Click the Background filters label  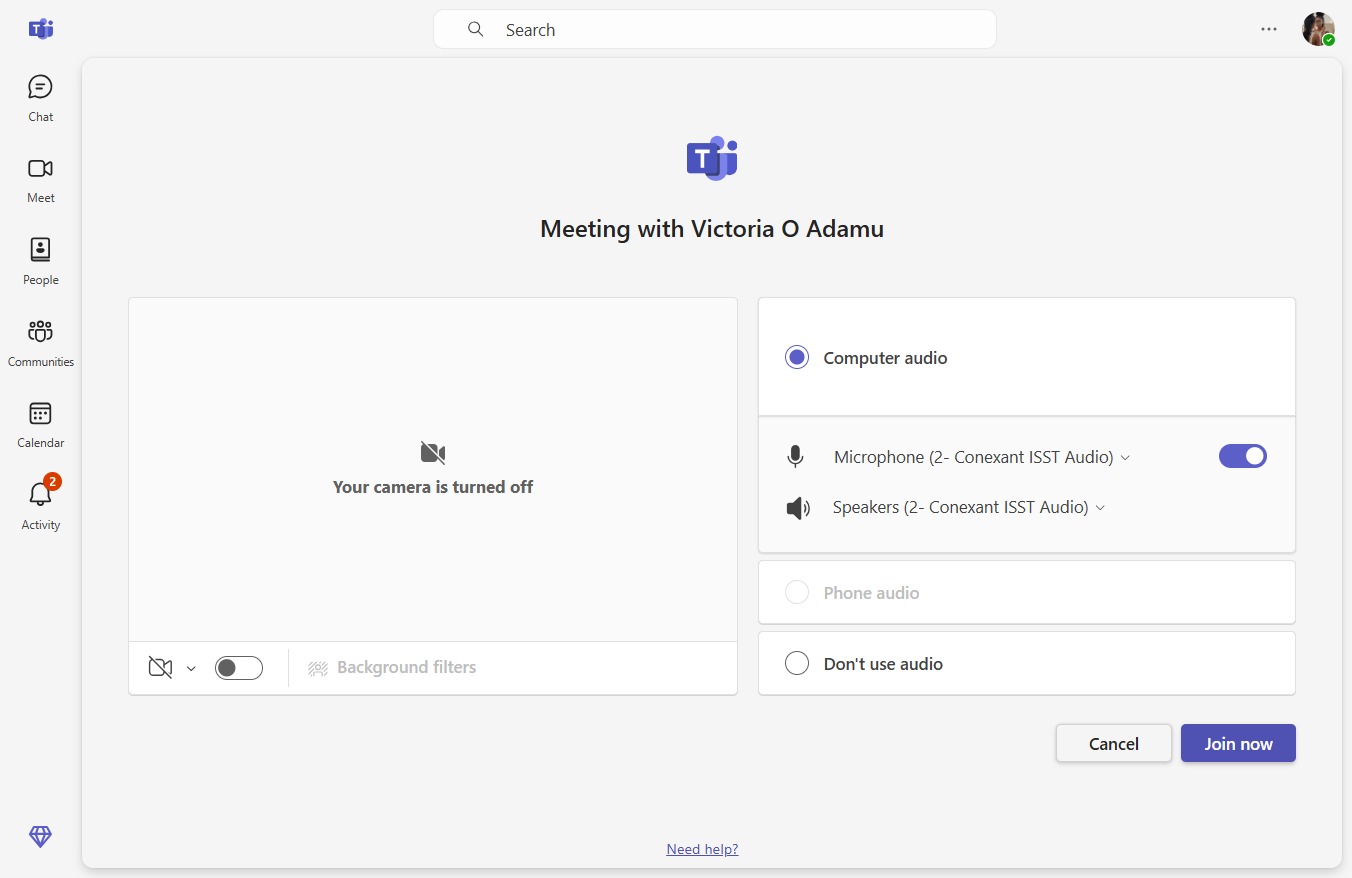406,667
